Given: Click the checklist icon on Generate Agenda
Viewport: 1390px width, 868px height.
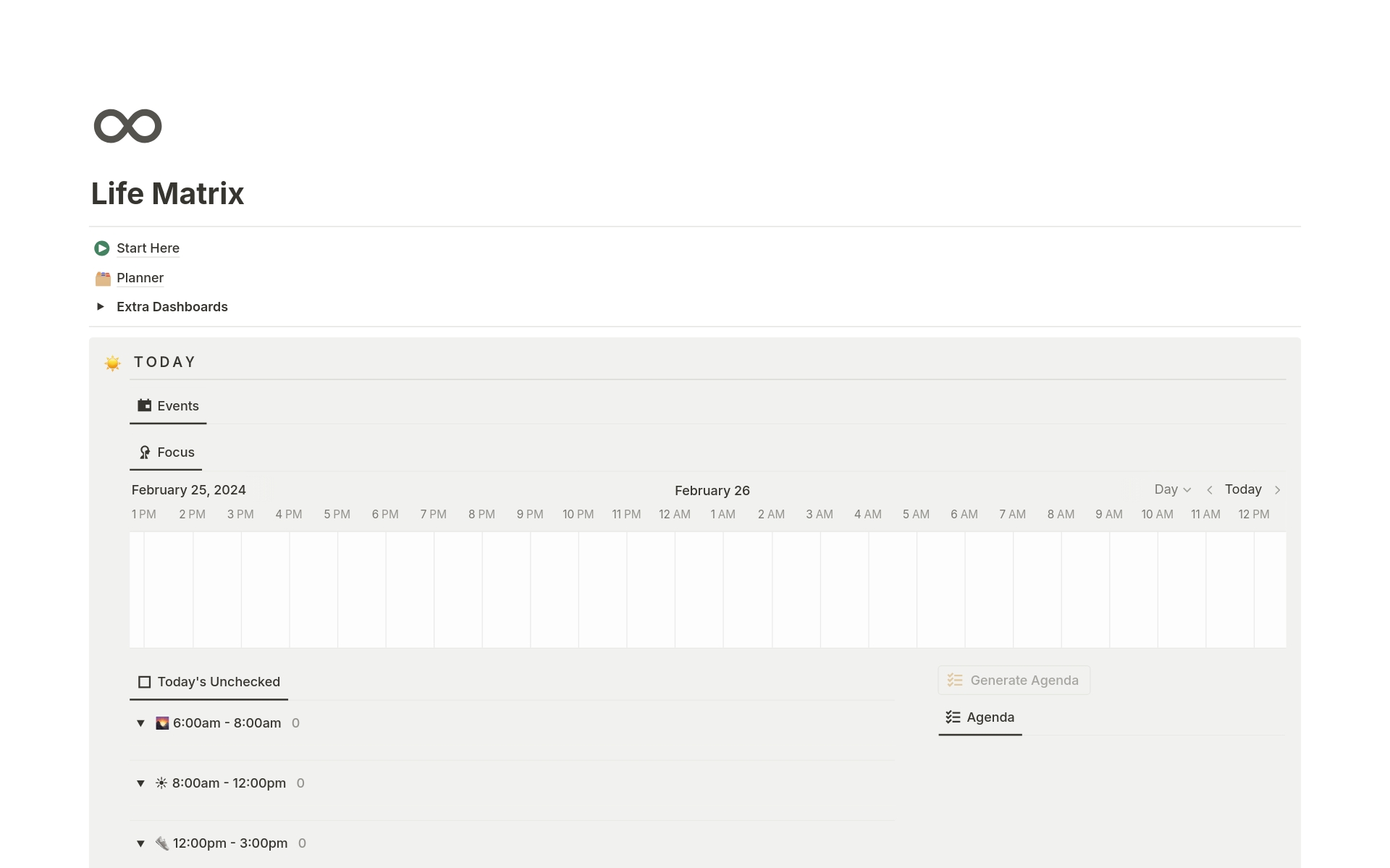Looking at the screenshot, I should click(x=955, y=681).
